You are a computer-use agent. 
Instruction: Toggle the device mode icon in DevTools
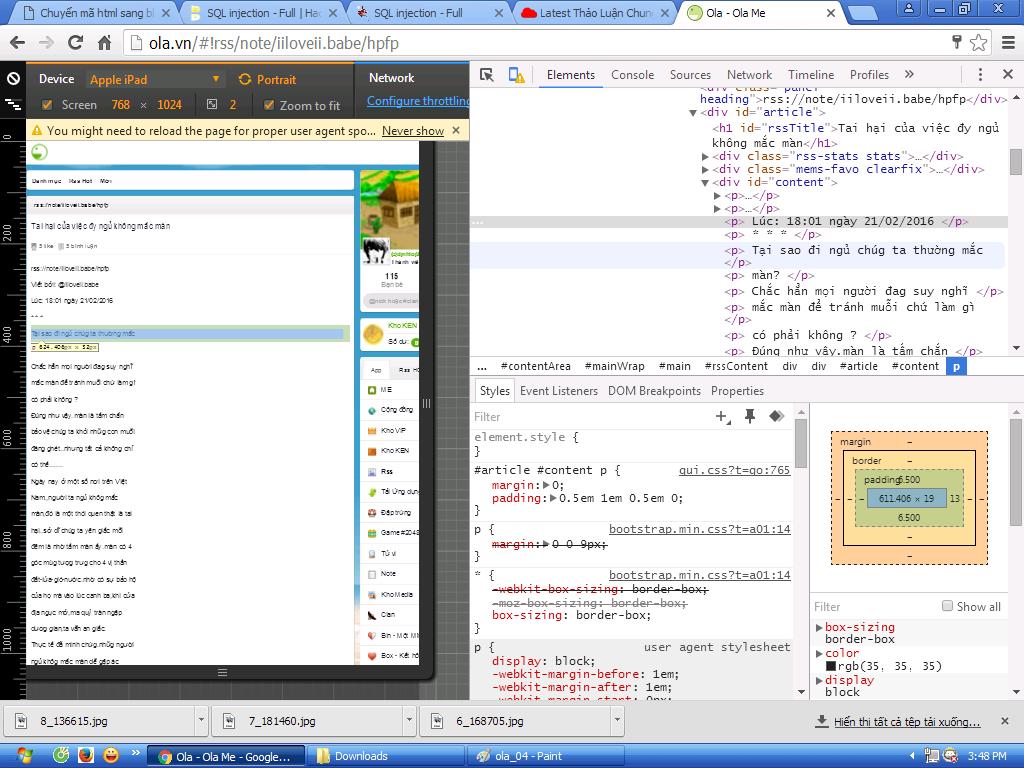click(516, 75)
